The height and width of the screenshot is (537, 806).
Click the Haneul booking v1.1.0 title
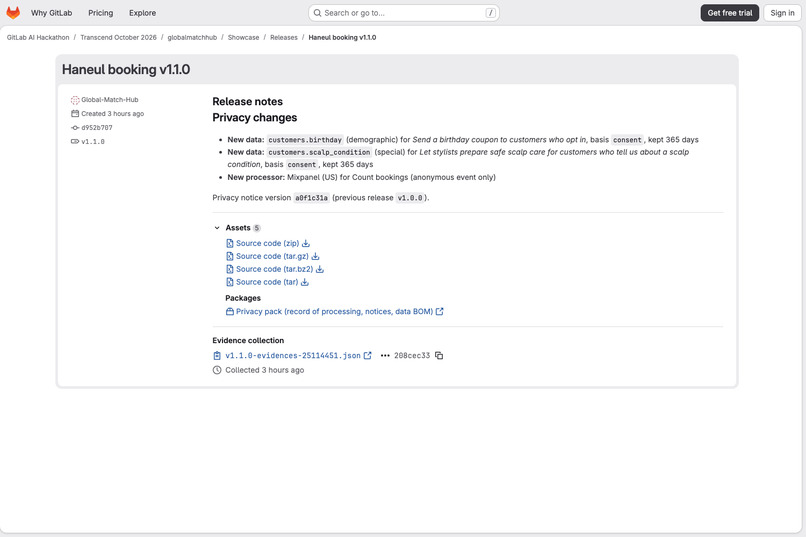(x=126, y=69)
